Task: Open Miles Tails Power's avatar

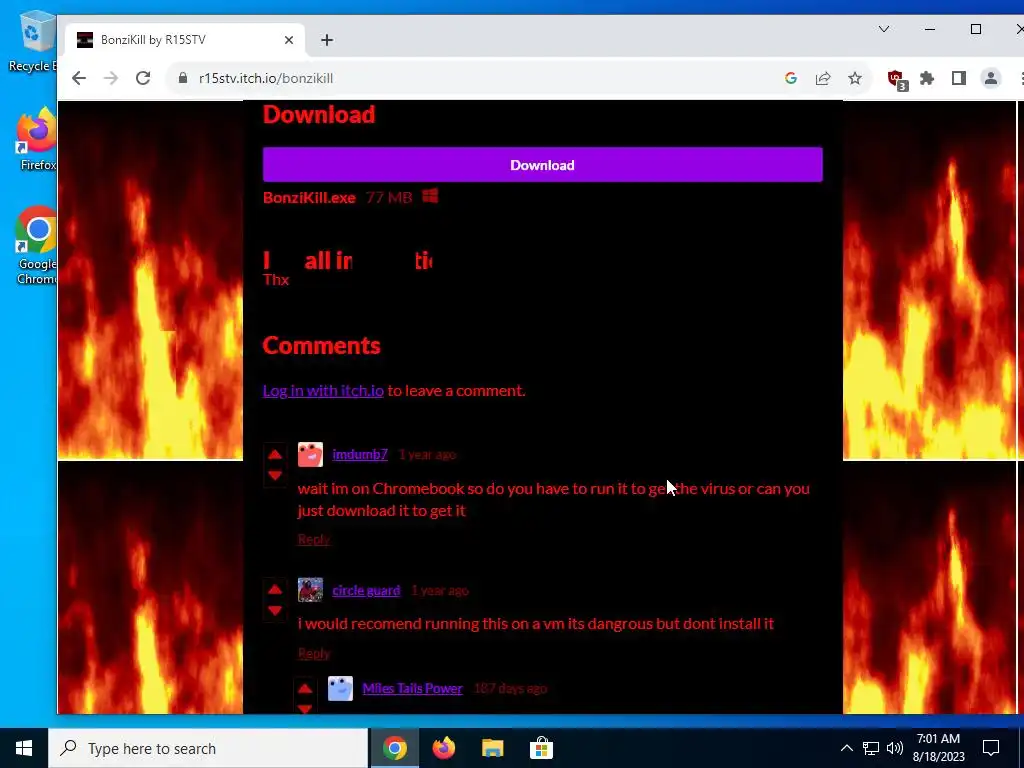Action: [x=340, y=688]
